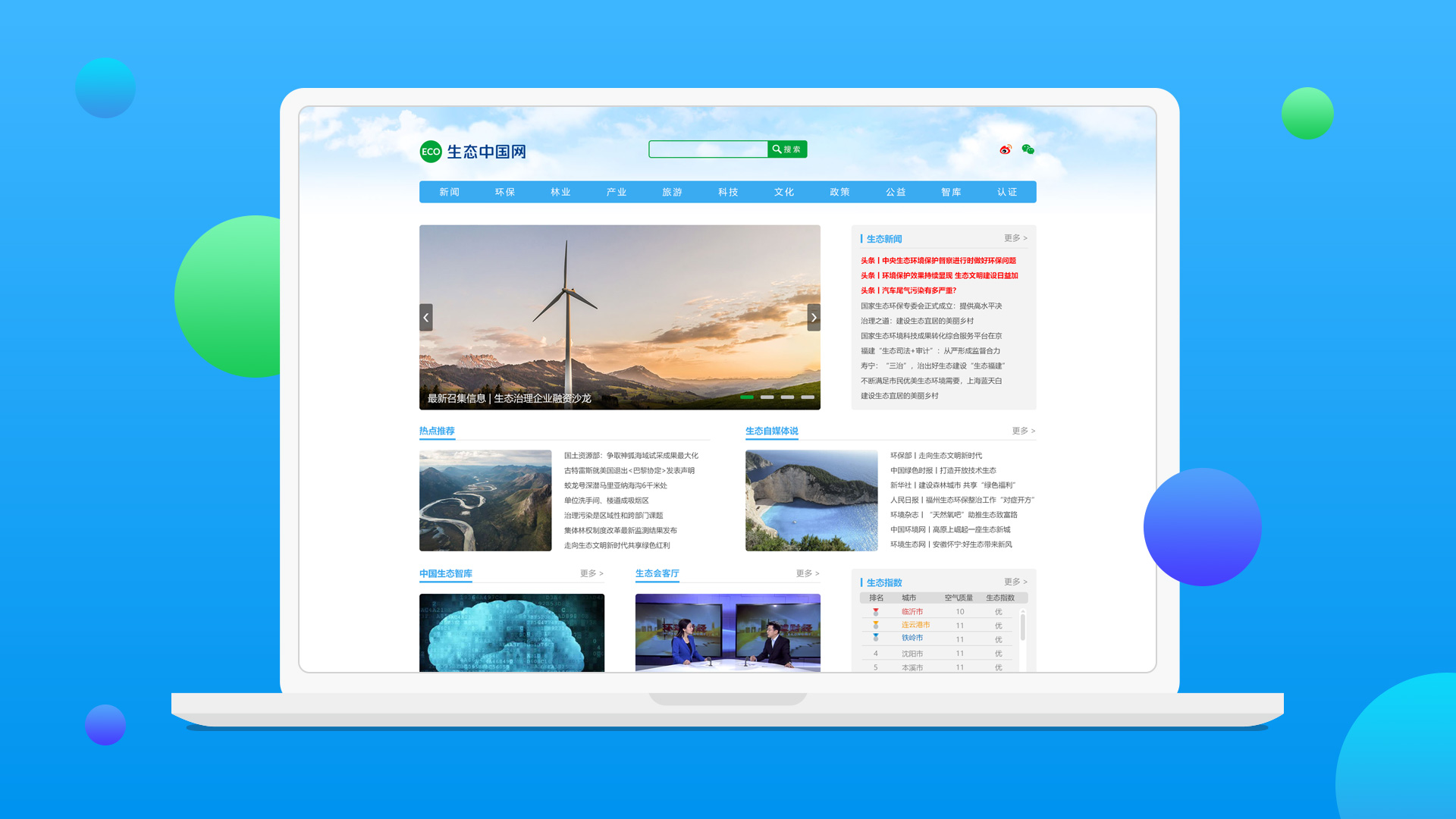1456x819 pixels.
Task: Open the 环保 navigation tab
Action: coord(505,192)
